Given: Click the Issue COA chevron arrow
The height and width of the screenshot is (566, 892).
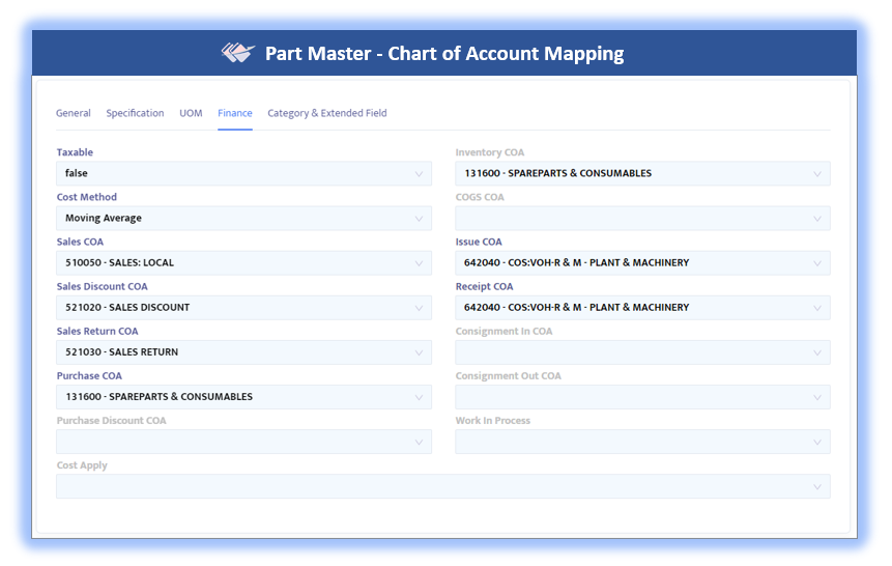Looking at the screenshot, I should point(817,263).
